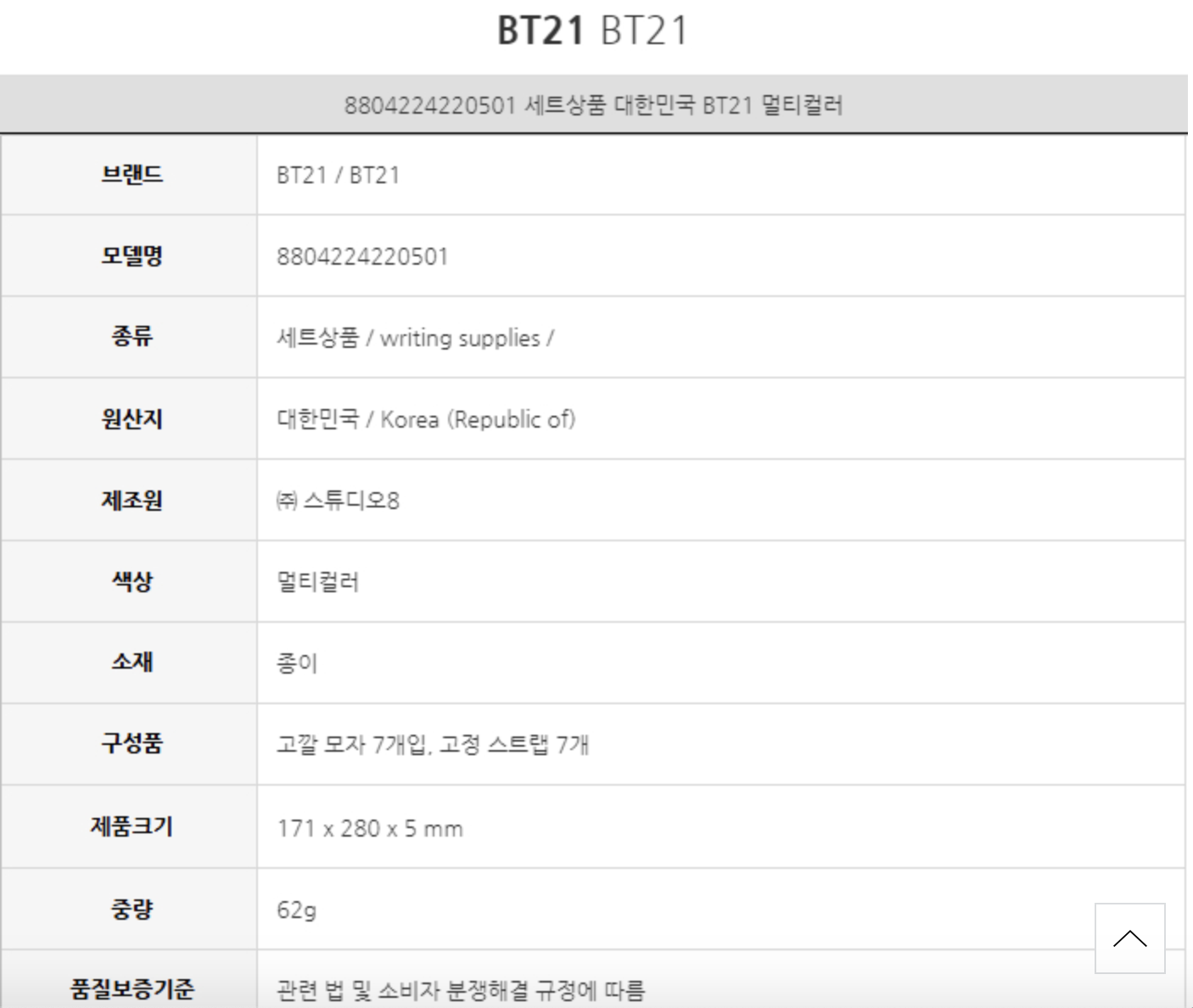The width and height of the screenshot is (1193, 1008).
Task: Click the 종이 material value
Action: [297, 664]
